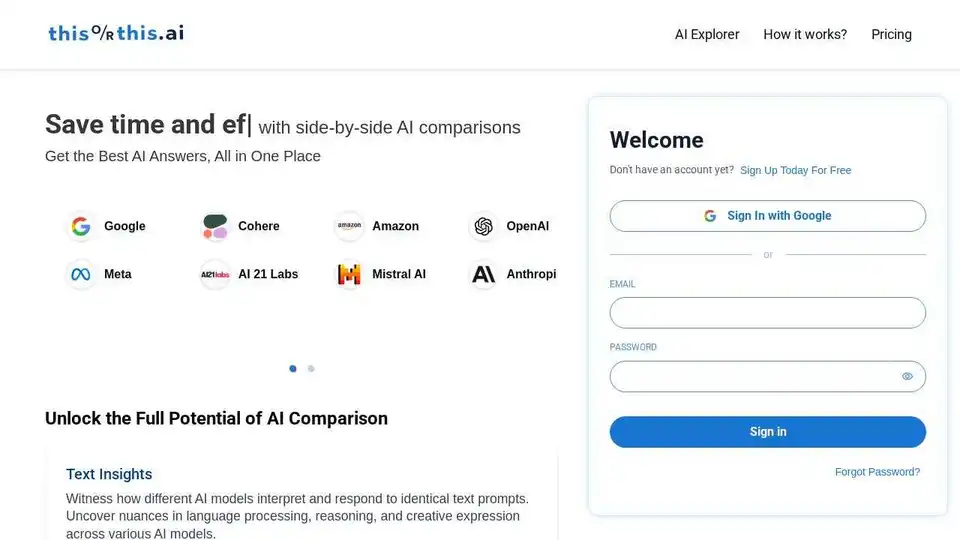Select the Anthropic logo icon
960x540 pixels.
[x=483, y=274]
